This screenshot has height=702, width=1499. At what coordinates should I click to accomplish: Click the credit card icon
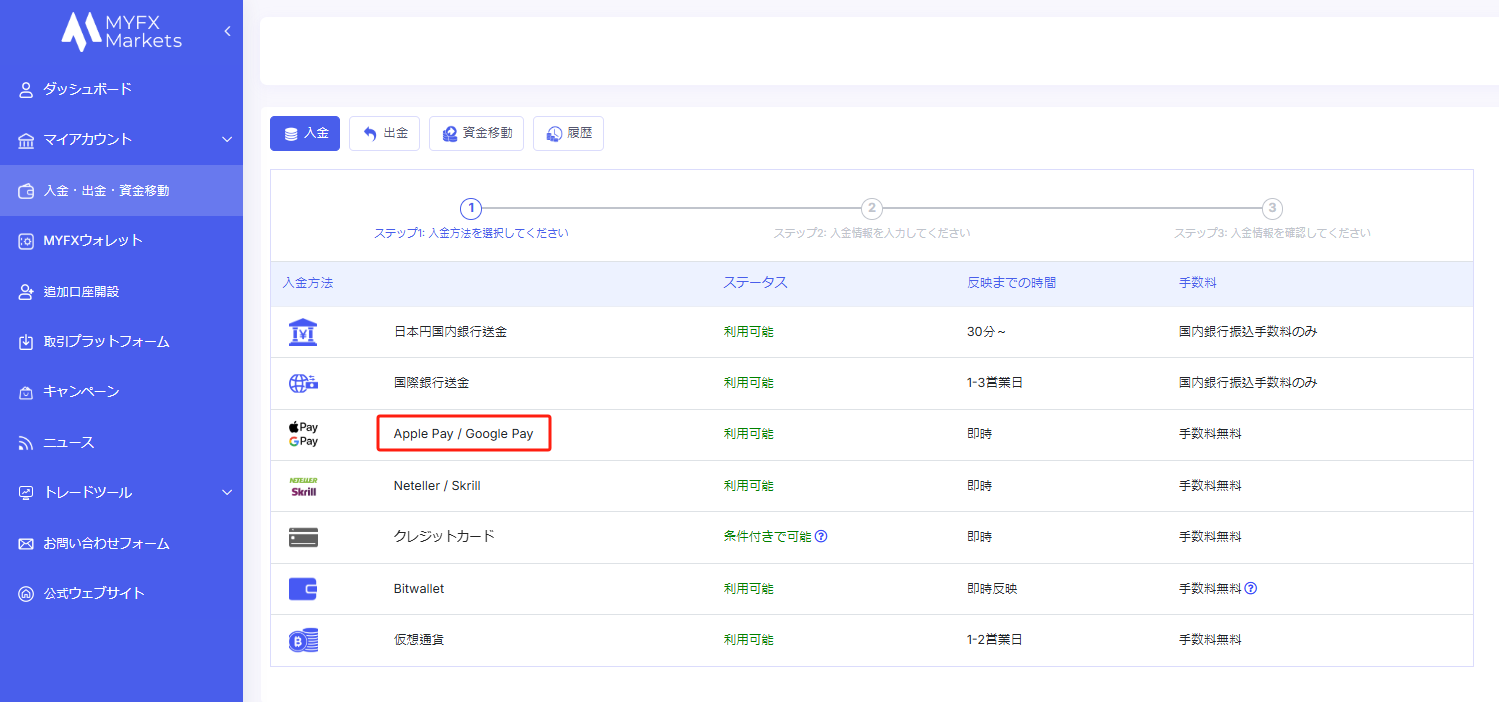pos(303,537)
